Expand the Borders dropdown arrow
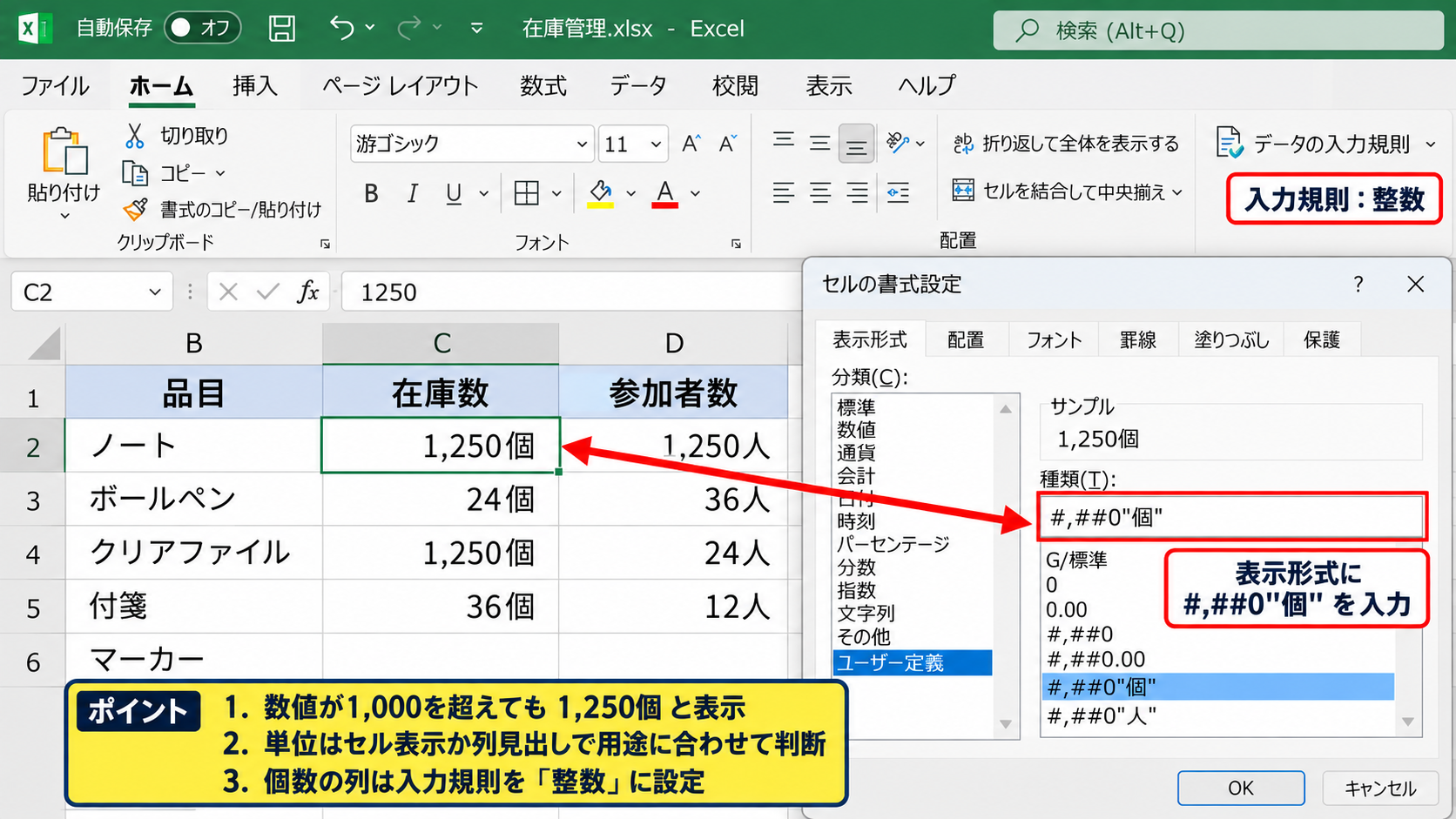Viewport: 1456px width, 819px height. (x=556, y=193)
